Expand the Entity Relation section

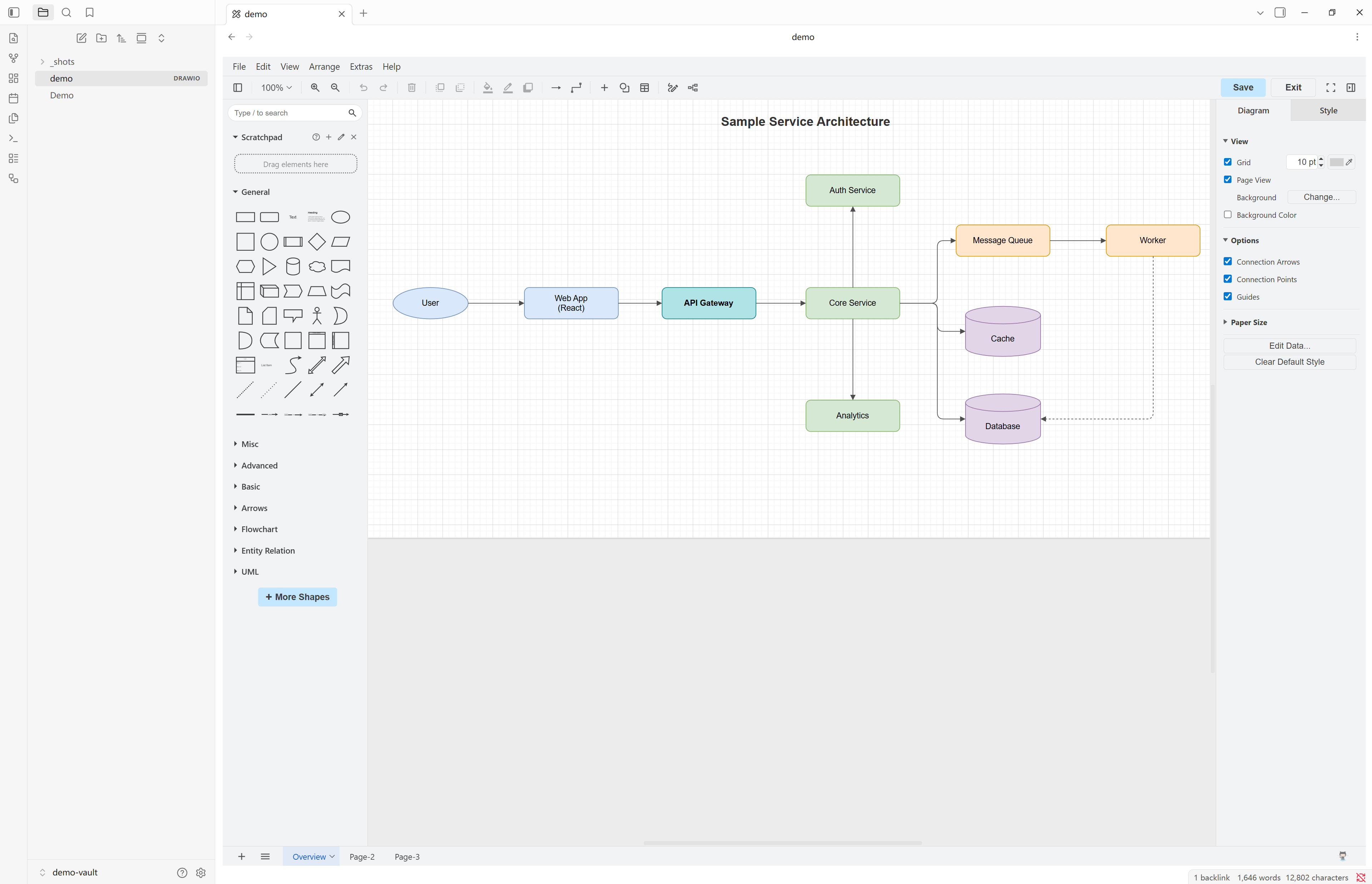tap(264, 550)
